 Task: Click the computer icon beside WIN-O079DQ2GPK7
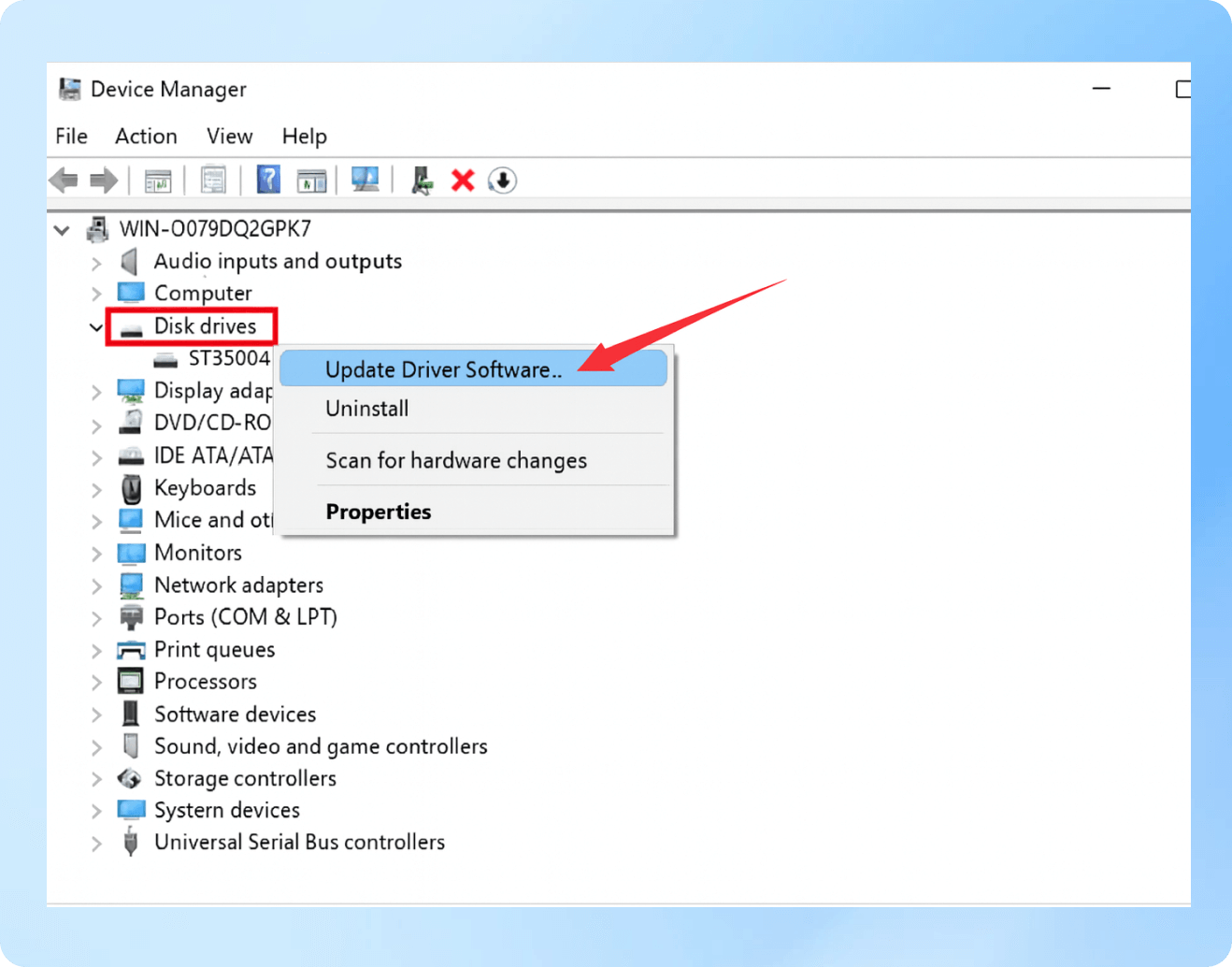[x=96, y=228]
